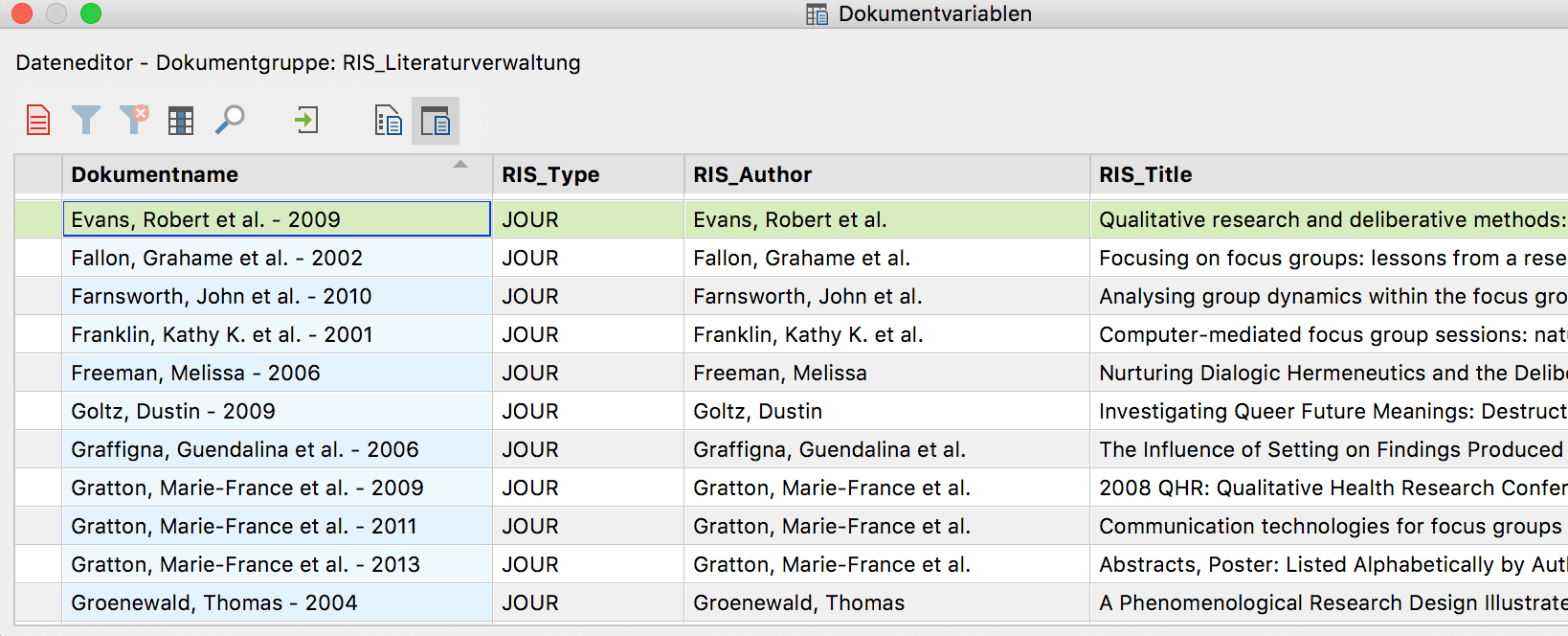Screen dimensions: 1568x636
Task: Click the filter funnel icon
Action: pyautogui.click(x=86, y=121)
